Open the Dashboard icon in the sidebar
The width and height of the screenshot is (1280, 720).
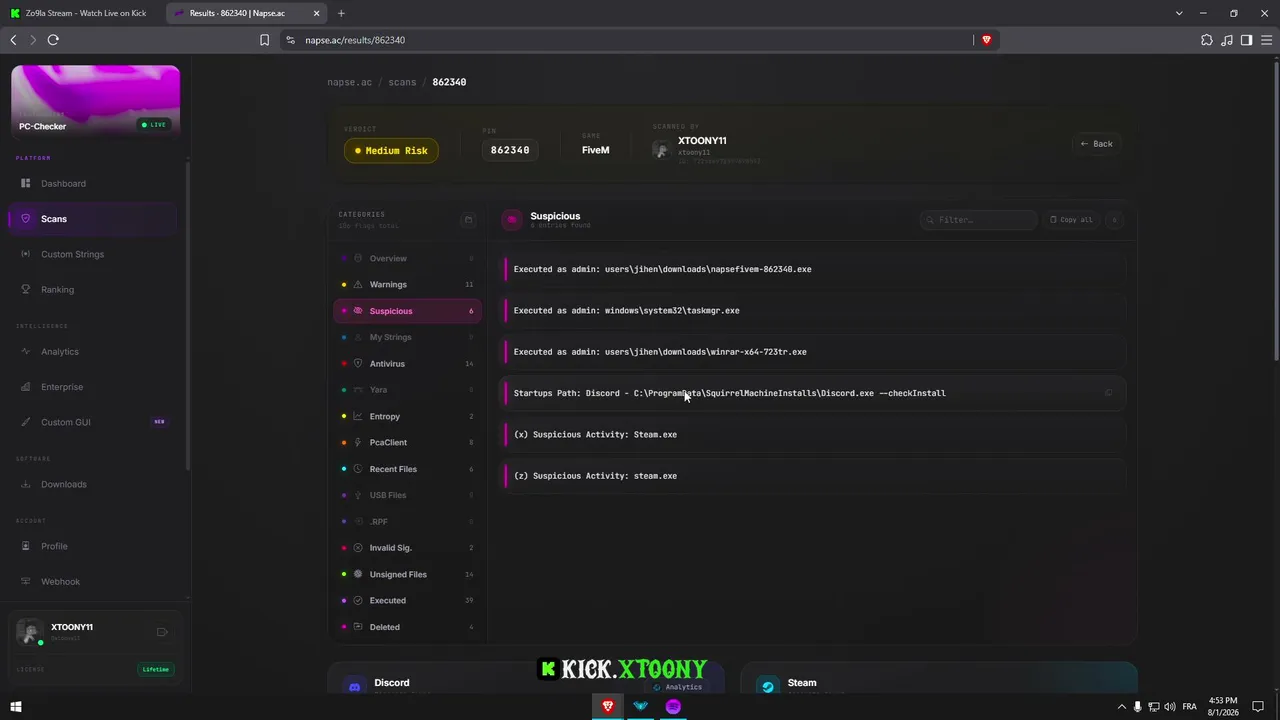(x=26, y=184)
